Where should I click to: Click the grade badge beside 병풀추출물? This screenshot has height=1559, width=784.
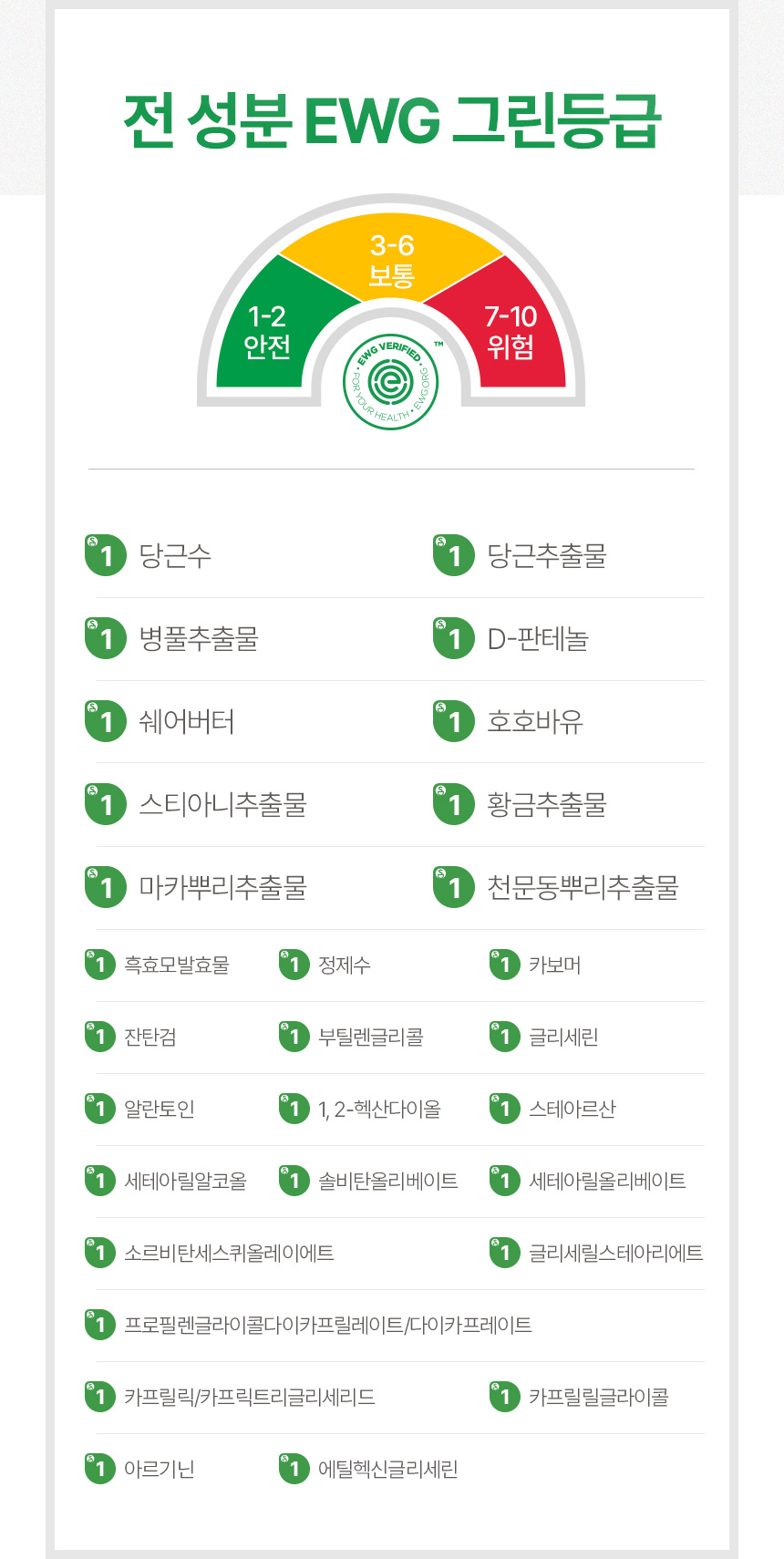tap(106, 638)
